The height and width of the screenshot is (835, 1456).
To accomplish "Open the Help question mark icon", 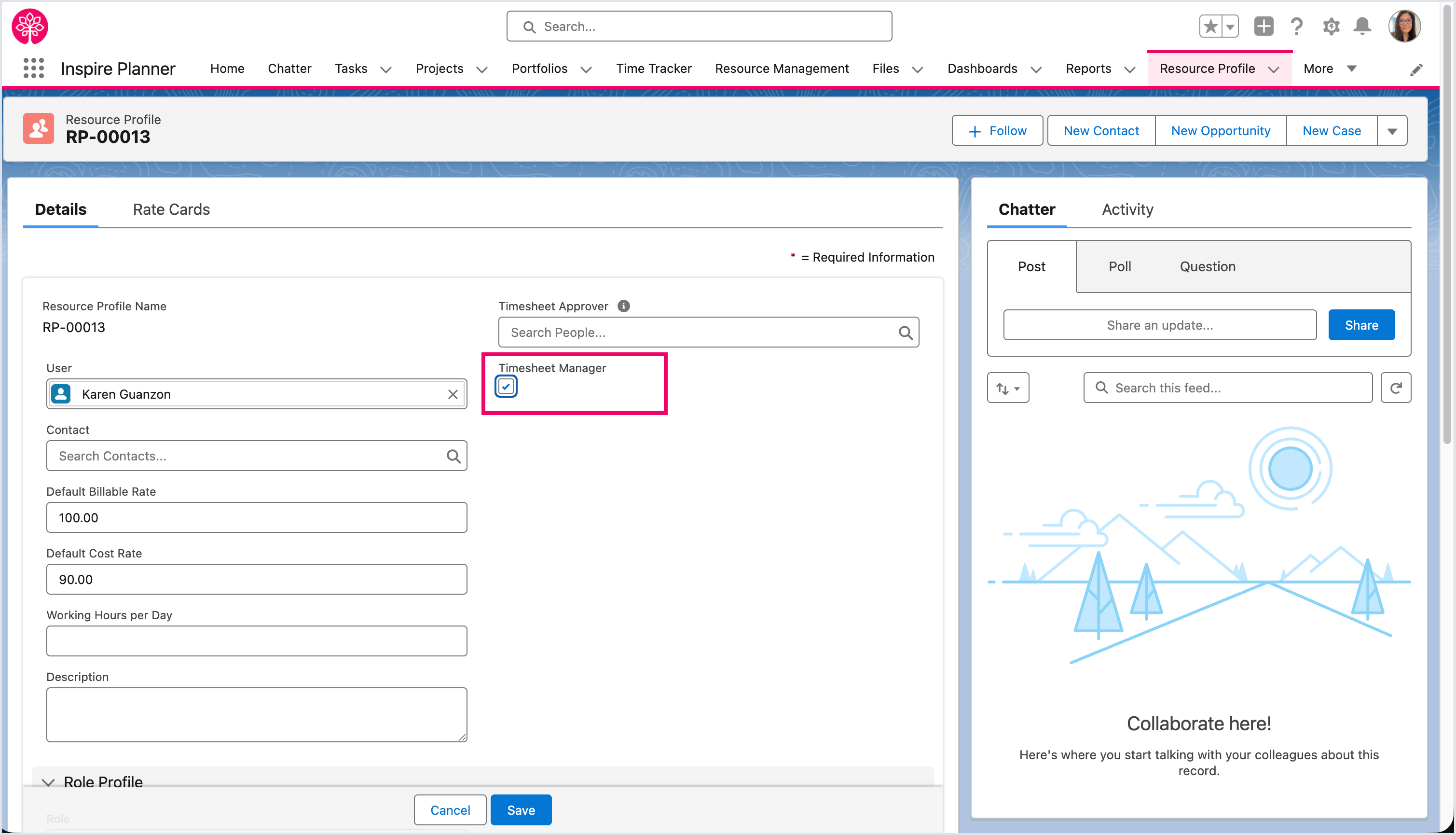I will point(1297,27).
